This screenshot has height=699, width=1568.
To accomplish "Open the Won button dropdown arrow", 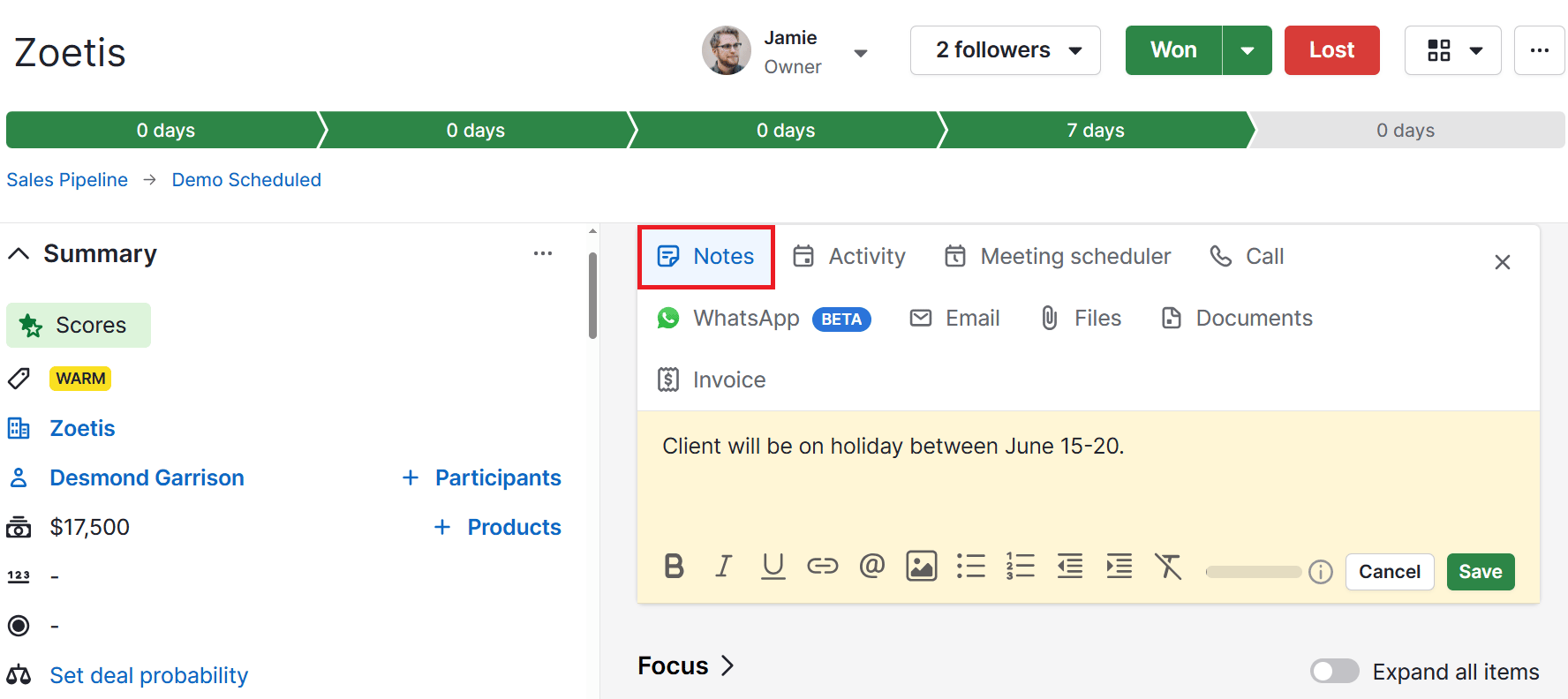I will click(1248, 50).
